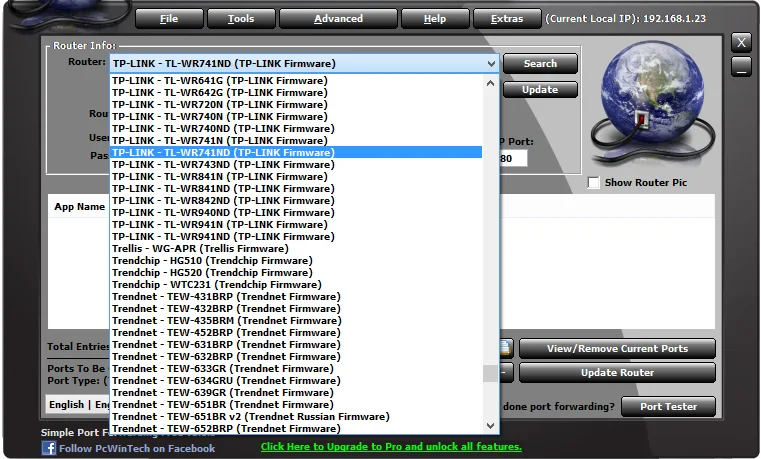This screenshot has width=761, height=459.
Task: Select Trendnet - TEW-651BR (Trendnet Firmware) entry
Action: coord(296,405)
